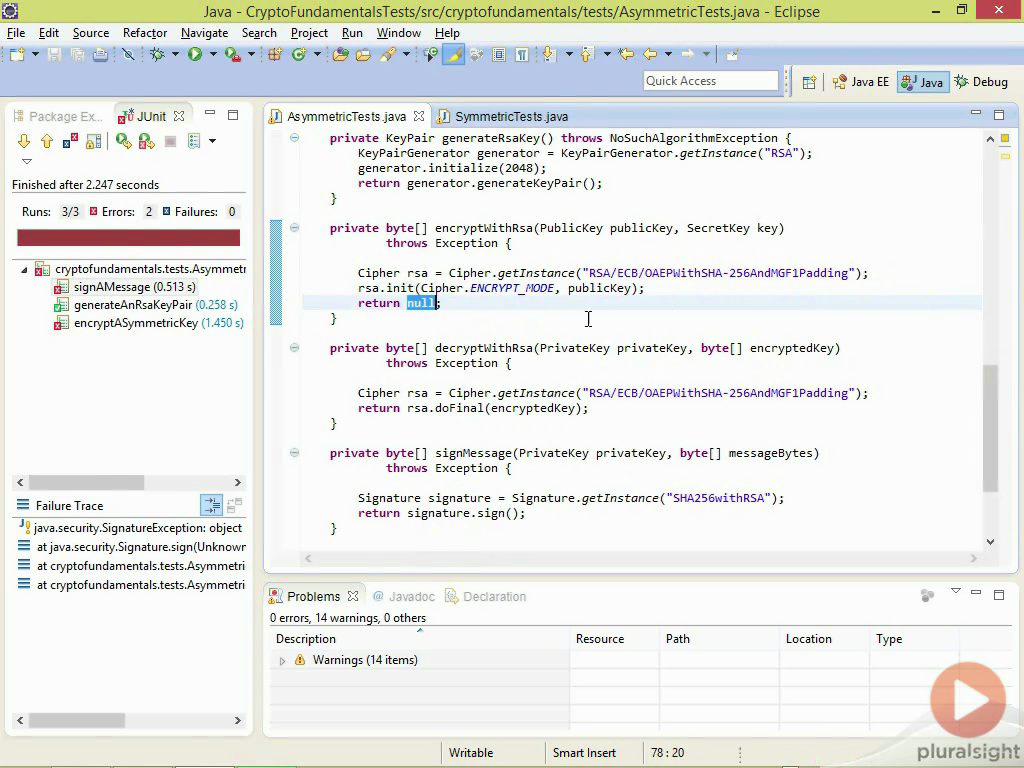Click the New Java Package icon
This screenshot has height=768, width=1024.
275,55
